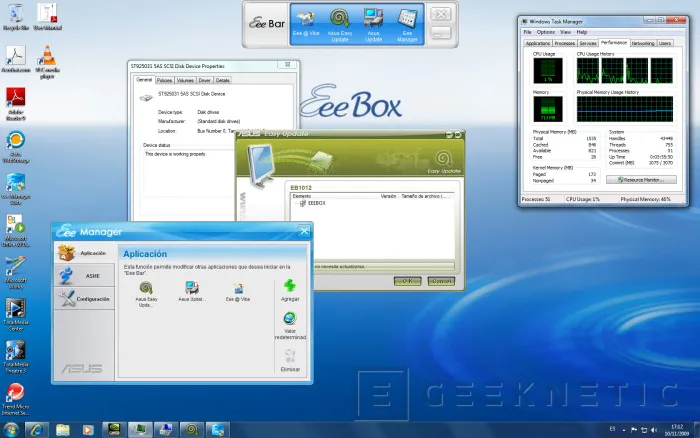This screenshot has height=438, width=700.
Task: Click OK in ASUS Easy Update
Action: 407,281
